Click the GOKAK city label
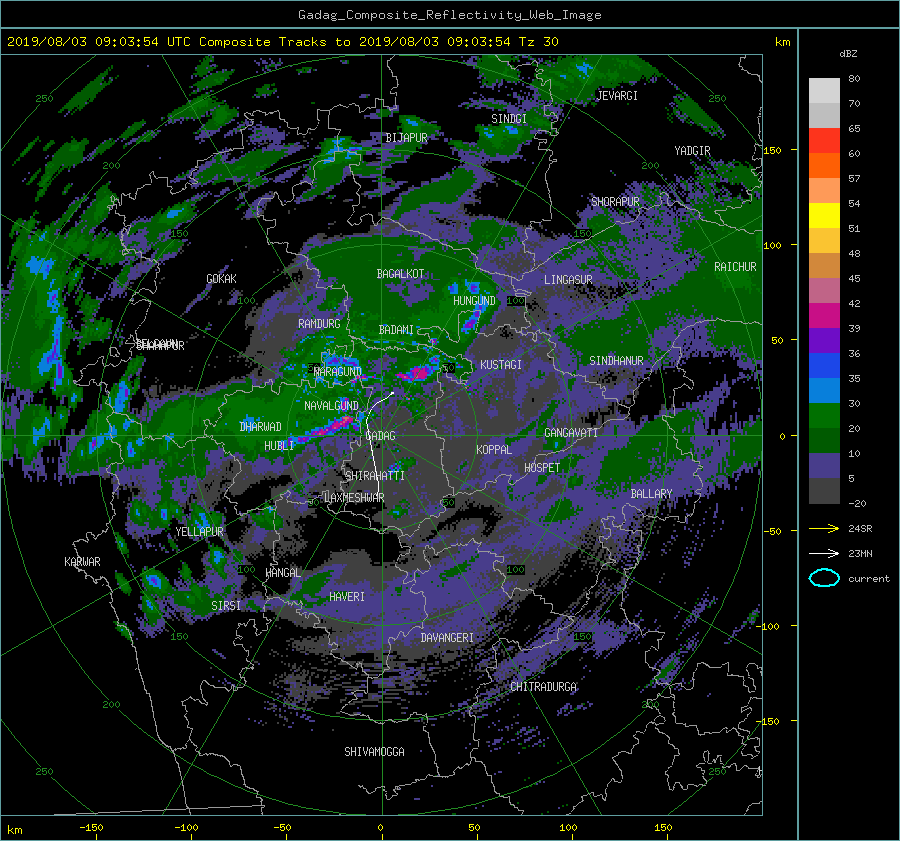 coord(221,278)
